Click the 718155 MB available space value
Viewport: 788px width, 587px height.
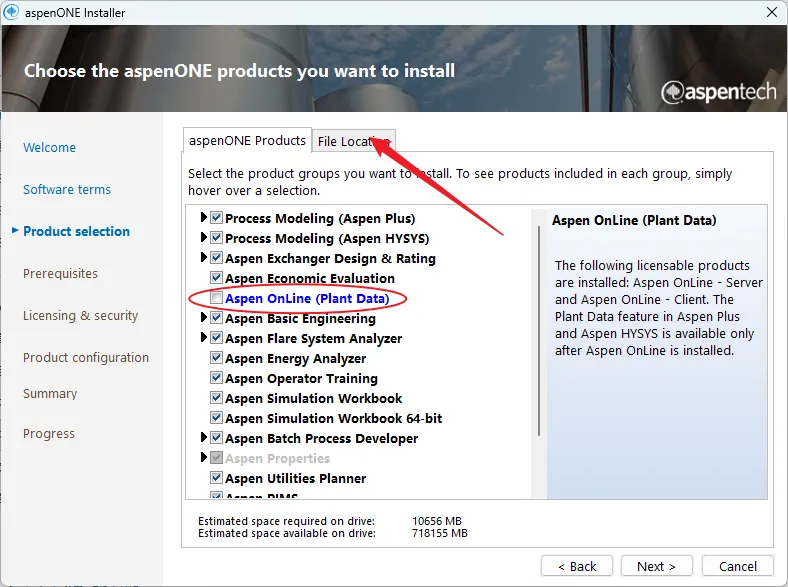(440, 533)
